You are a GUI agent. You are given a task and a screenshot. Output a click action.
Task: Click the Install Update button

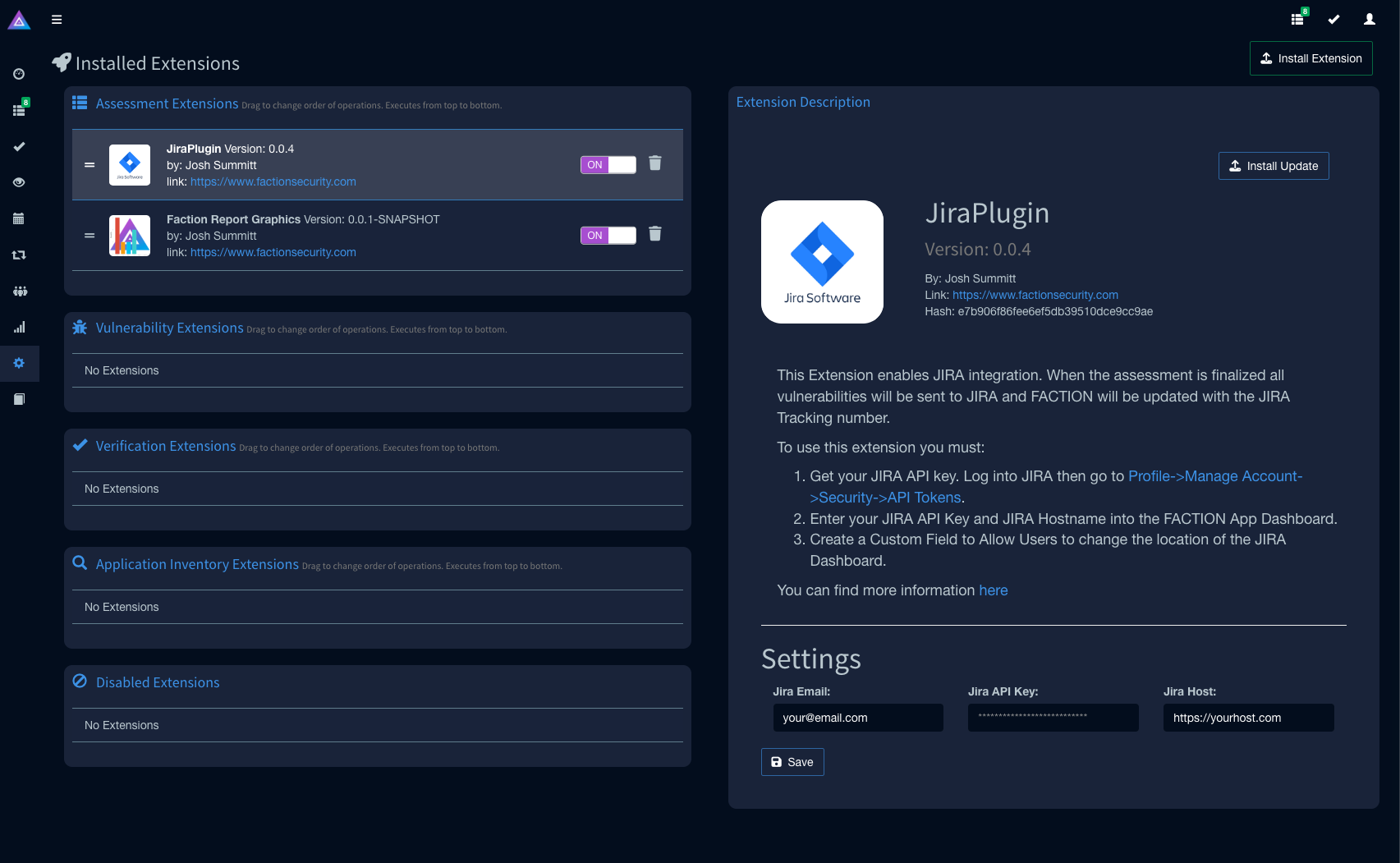[1274, 166]
